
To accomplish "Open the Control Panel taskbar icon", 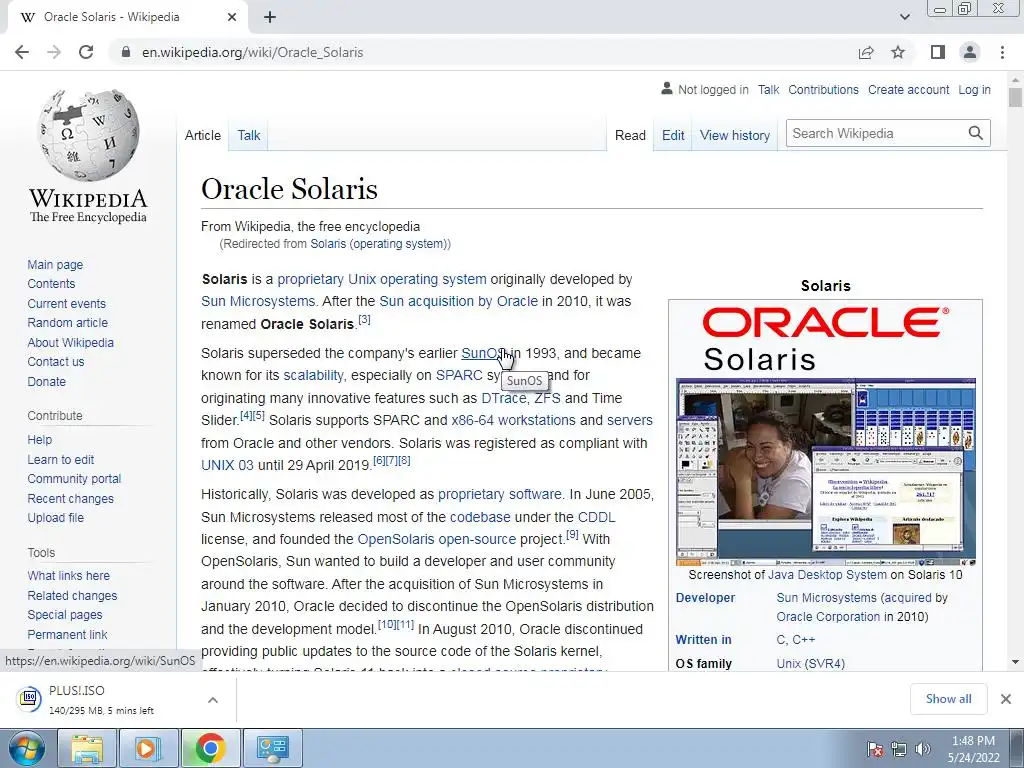I will tap(272, 748).
